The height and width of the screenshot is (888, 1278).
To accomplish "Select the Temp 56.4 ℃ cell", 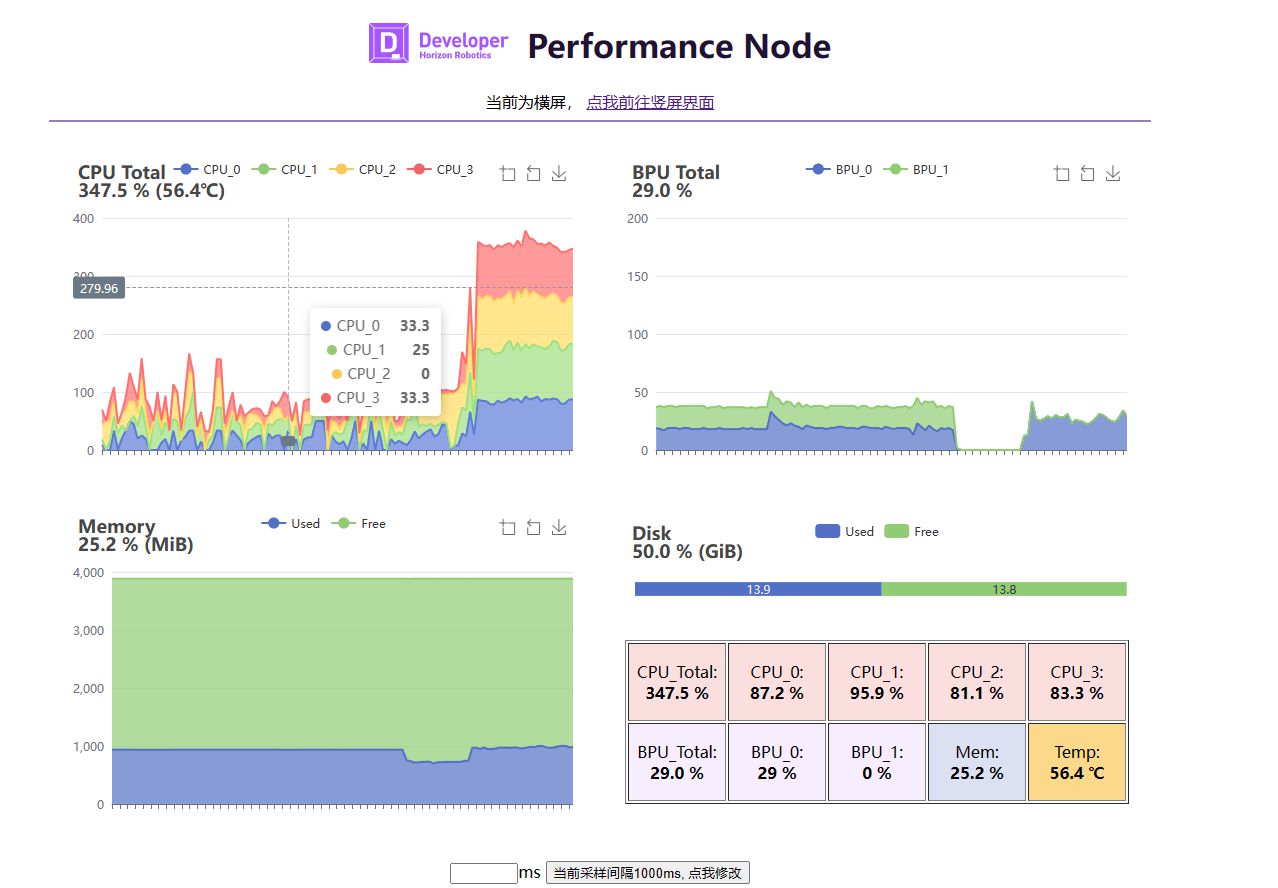I will tap(1076, 762).
